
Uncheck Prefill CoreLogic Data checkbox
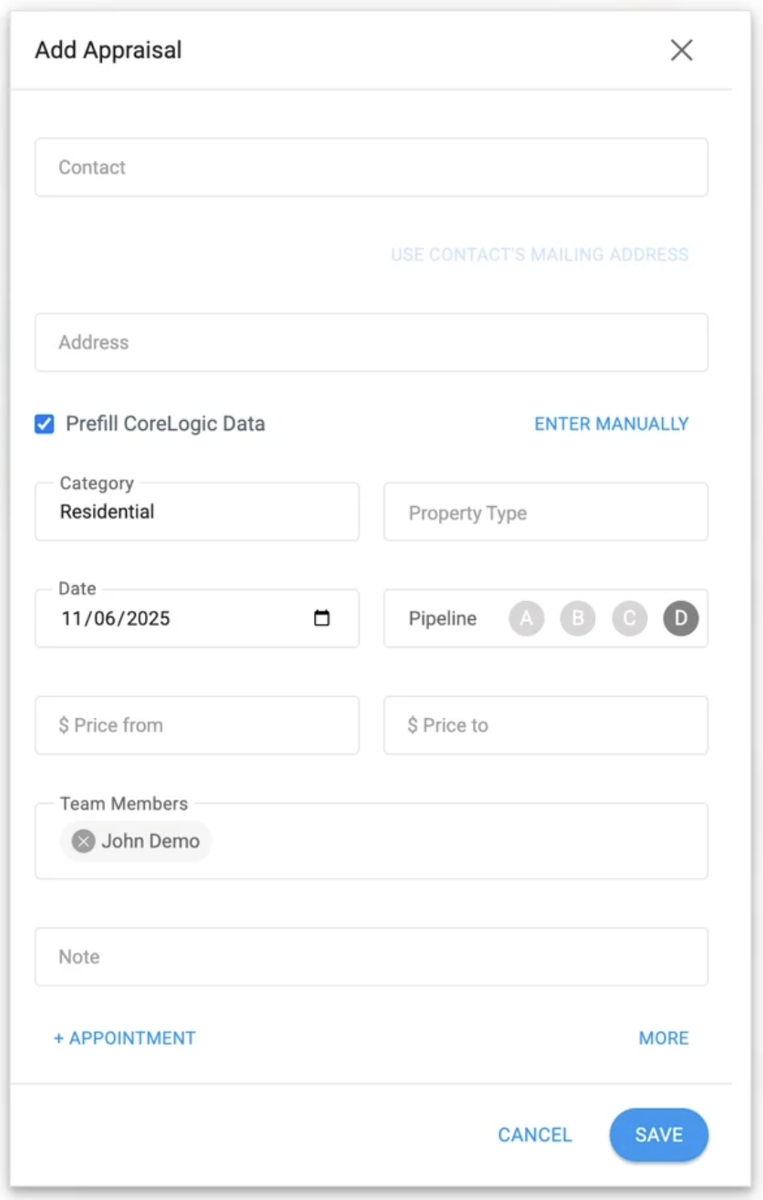click(x=44, y=424)
